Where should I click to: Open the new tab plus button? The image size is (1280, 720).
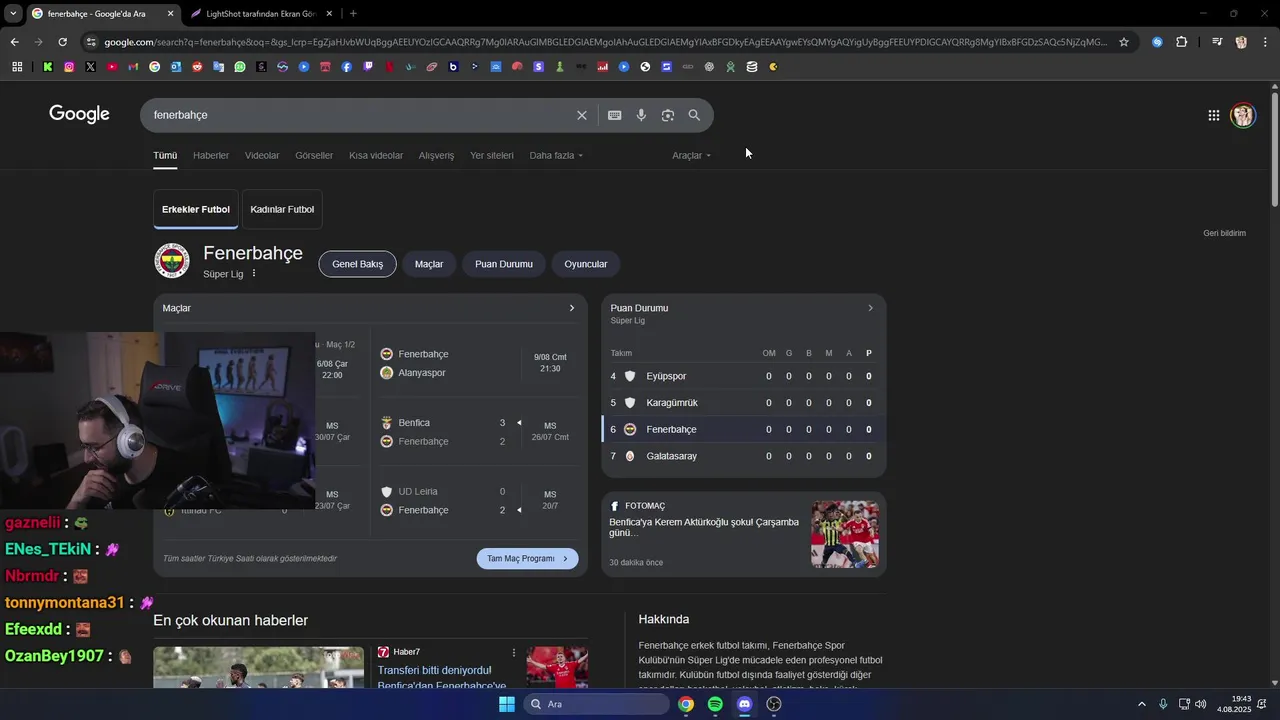point(353,13)
